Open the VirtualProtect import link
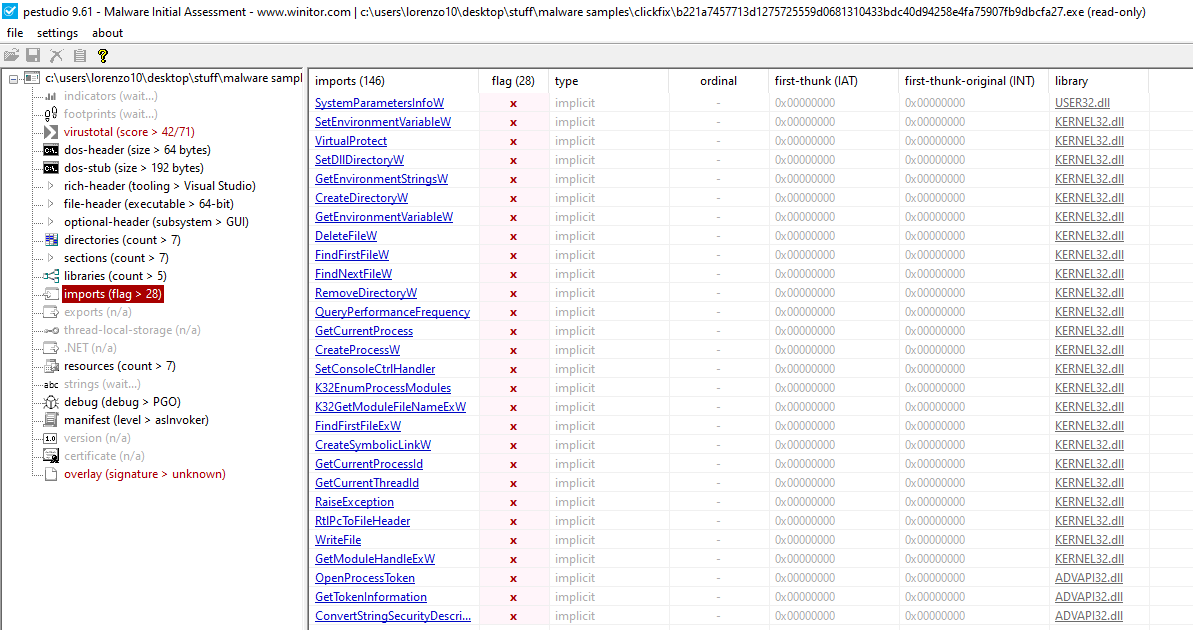This screenshot has height=630, width=1193. [351, 141]
